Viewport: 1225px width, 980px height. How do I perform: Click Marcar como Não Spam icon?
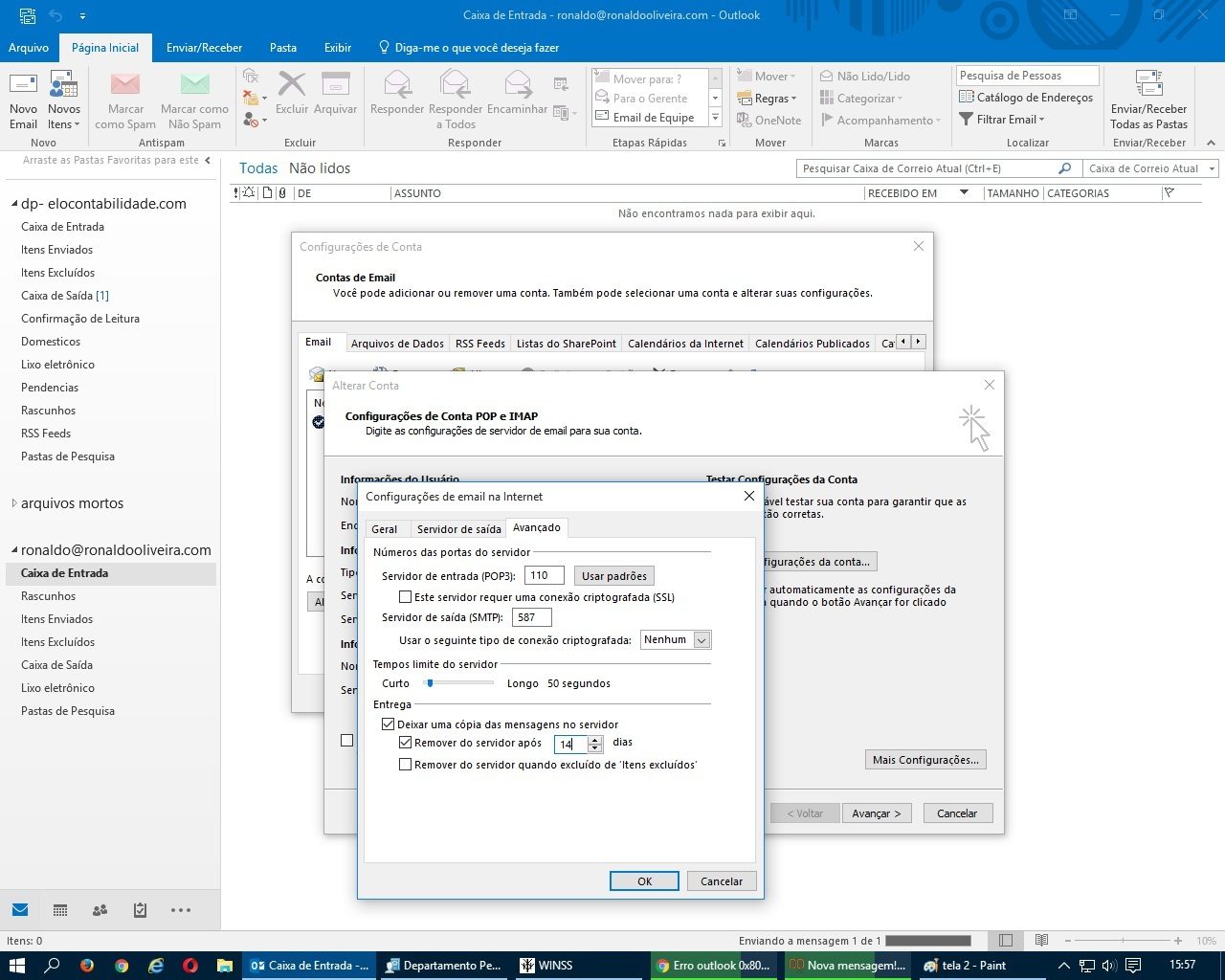[x=194, y=100]
